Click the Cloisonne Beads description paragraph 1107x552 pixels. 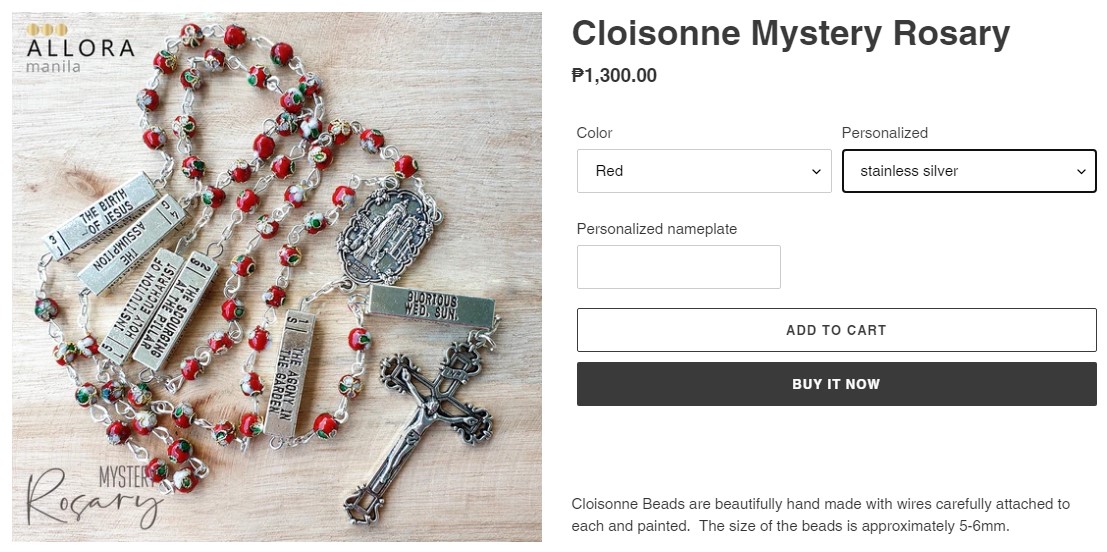click(820, 514)
